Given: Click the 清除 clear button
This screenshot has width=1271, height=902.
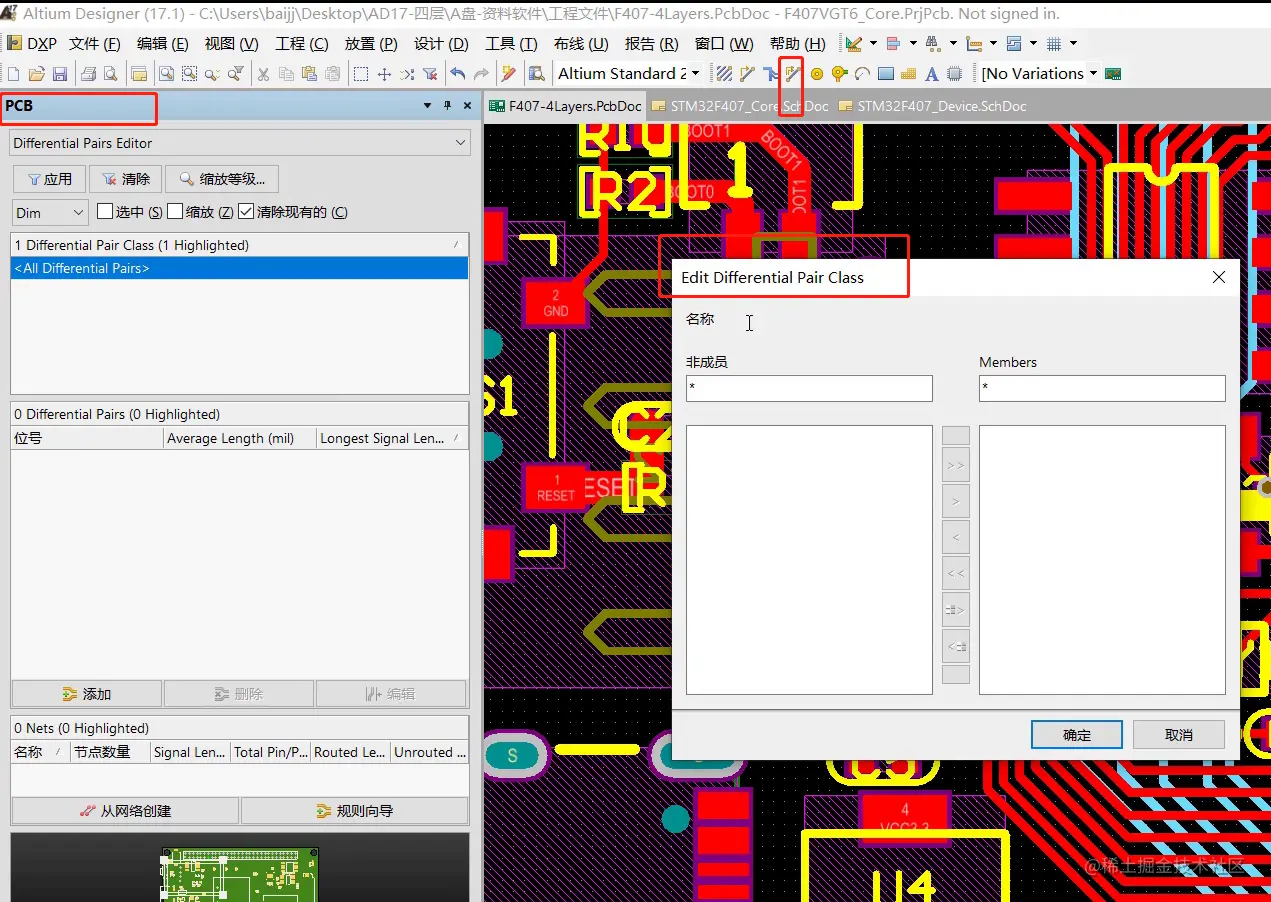Looking at the screenshot, I should 125,179.
